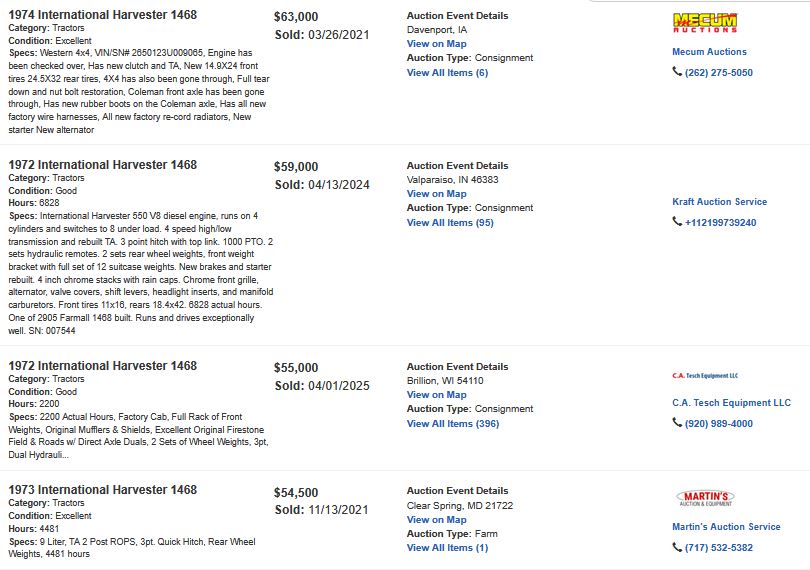
Task: Click the Martin's Auction & Equipment logo
Action: coord(706,498)
